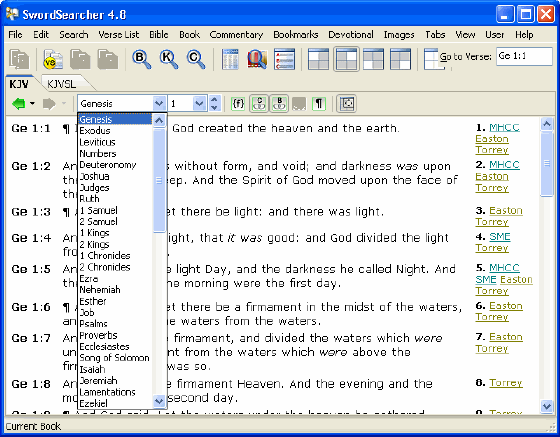Open the File menu

pos(15,35)
